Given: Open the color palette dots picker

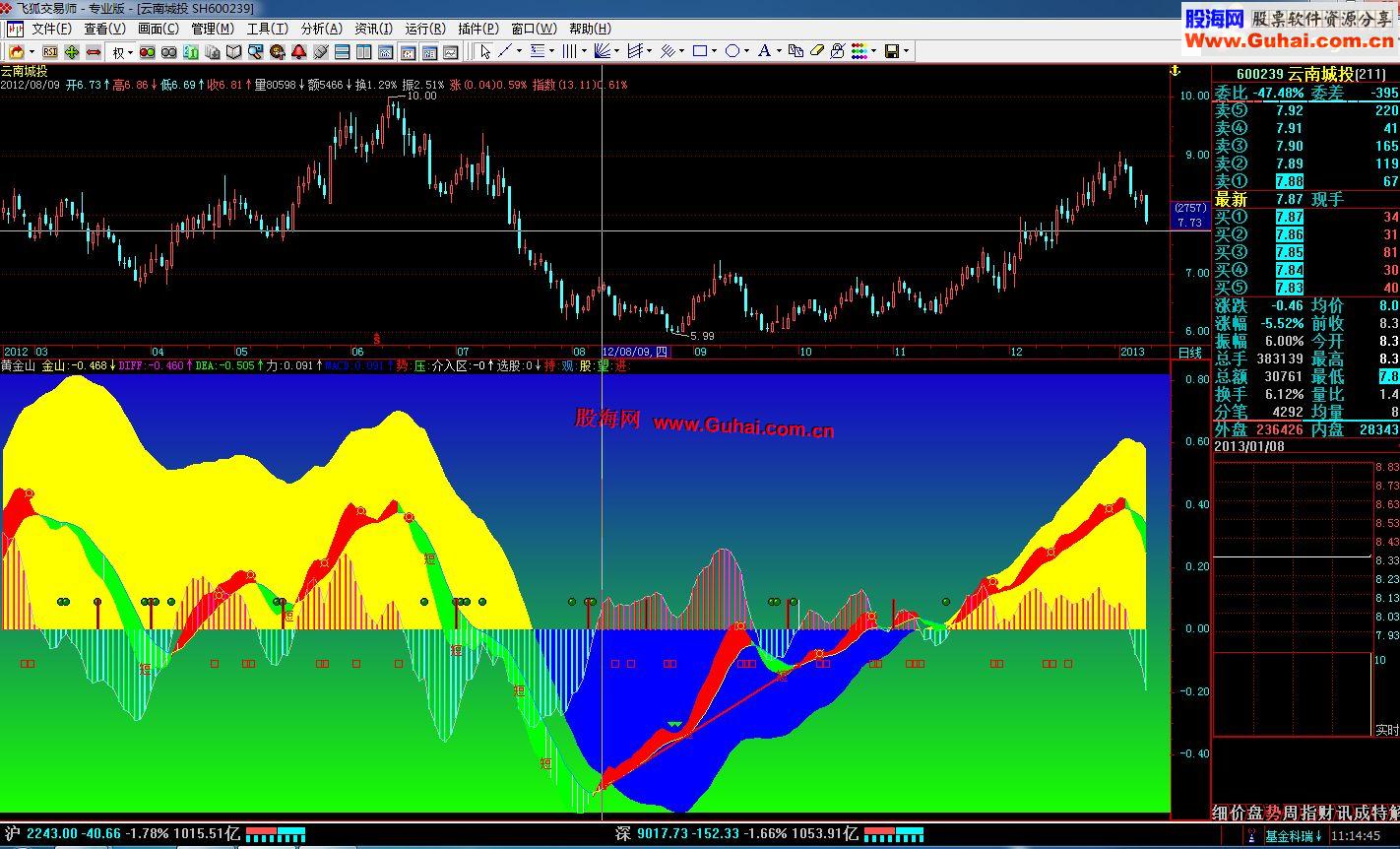Looking at the screenshot, I should (859, 51).
